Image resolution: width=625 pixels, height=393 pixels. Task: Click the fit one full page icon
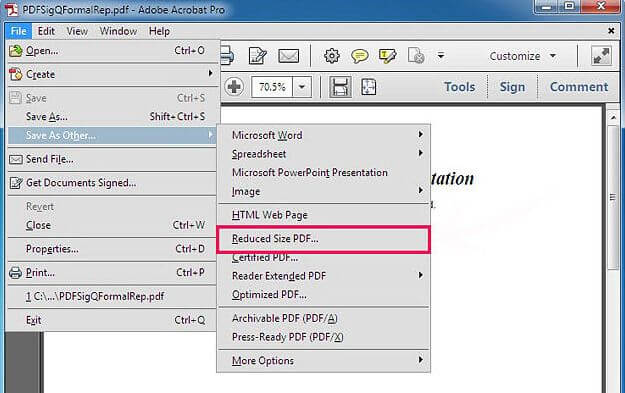(x=368, y=86)
